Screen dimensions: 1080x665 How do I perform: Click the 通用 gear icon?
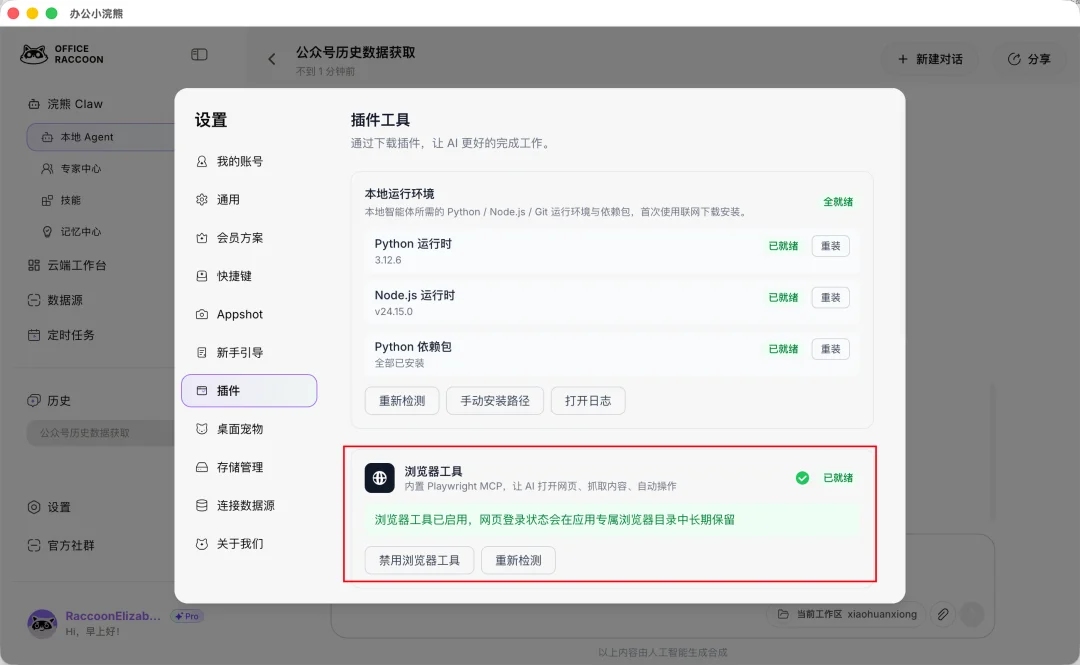tap(202, 200)
